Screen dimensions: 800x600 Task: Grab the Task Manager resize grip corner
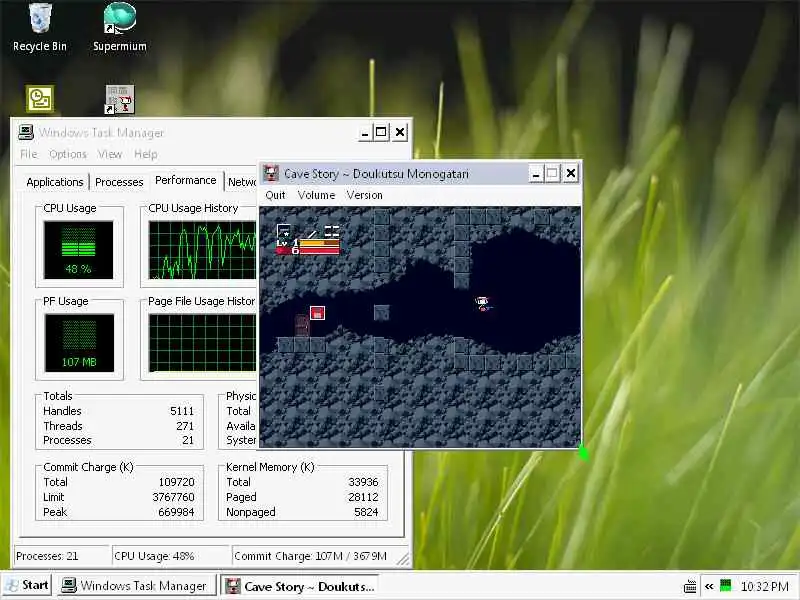click(x=403, y=559)
